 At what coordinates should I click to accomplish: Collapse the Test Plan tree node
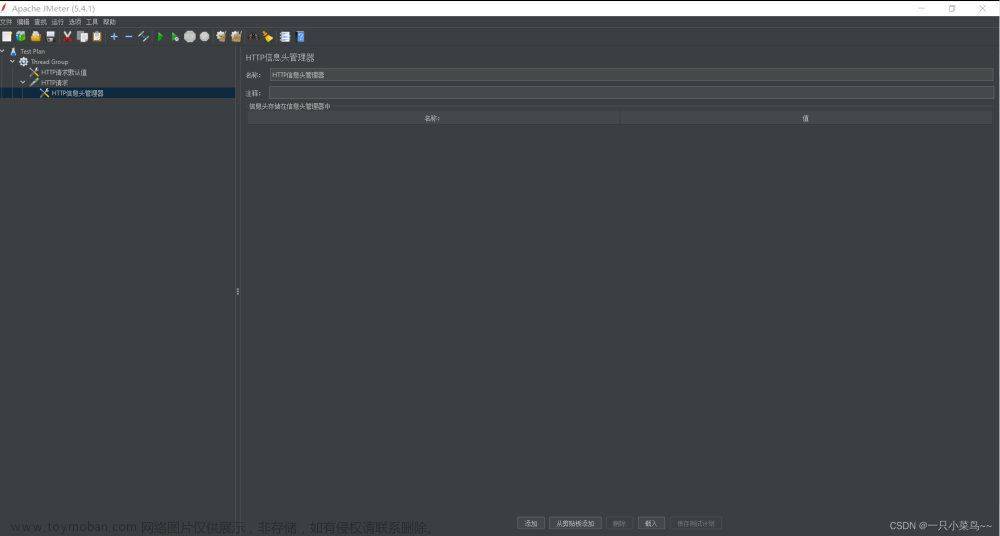point(3,51)
